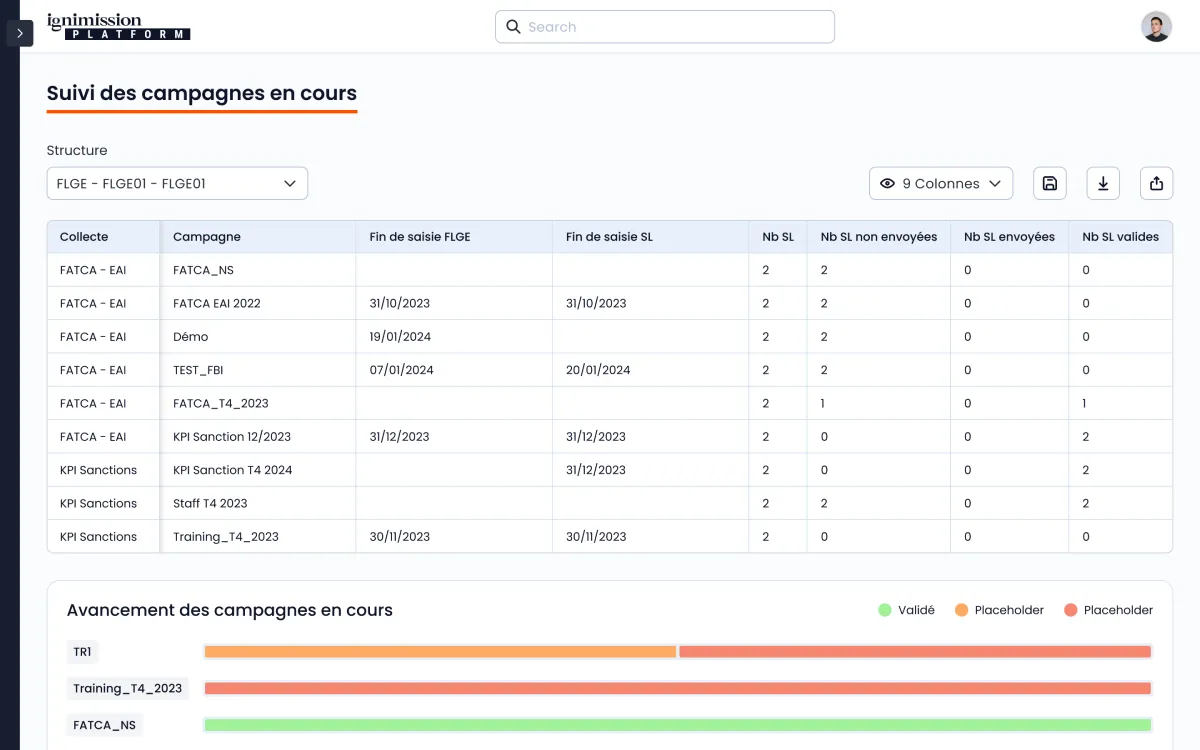Toggle column visibility via the eye icon
Screen dimensions: 1200x750
tap(887, 184)
